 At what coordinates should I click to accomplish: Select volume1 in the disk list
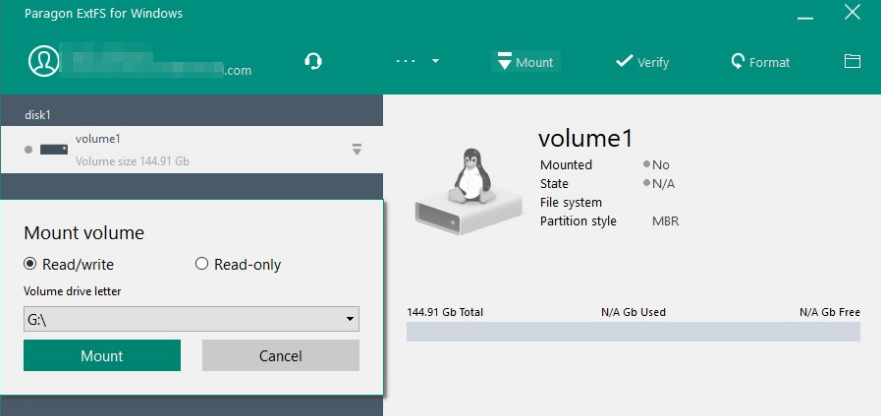(192, 150)
